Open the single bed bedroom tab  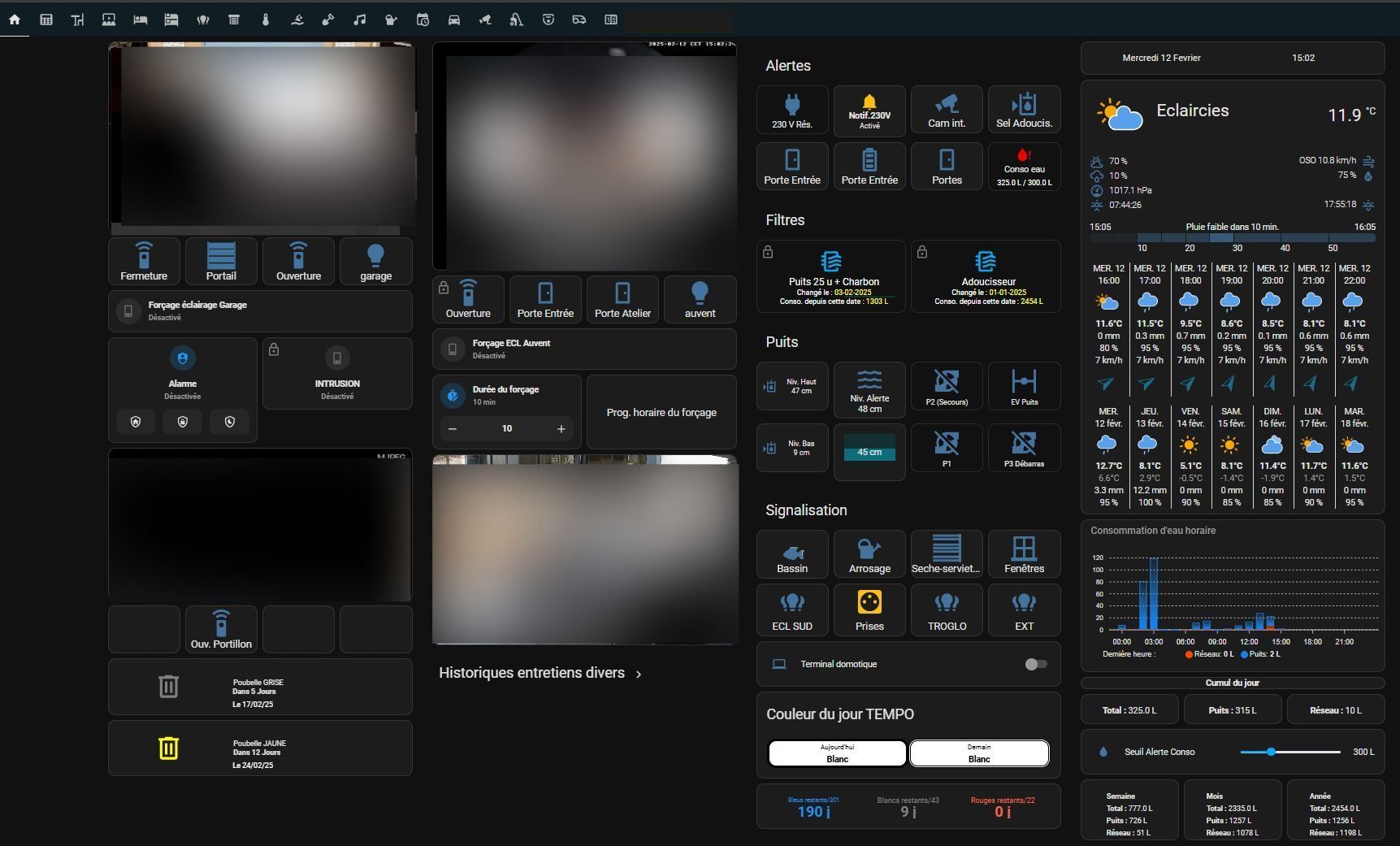click(x=140, y=20)
